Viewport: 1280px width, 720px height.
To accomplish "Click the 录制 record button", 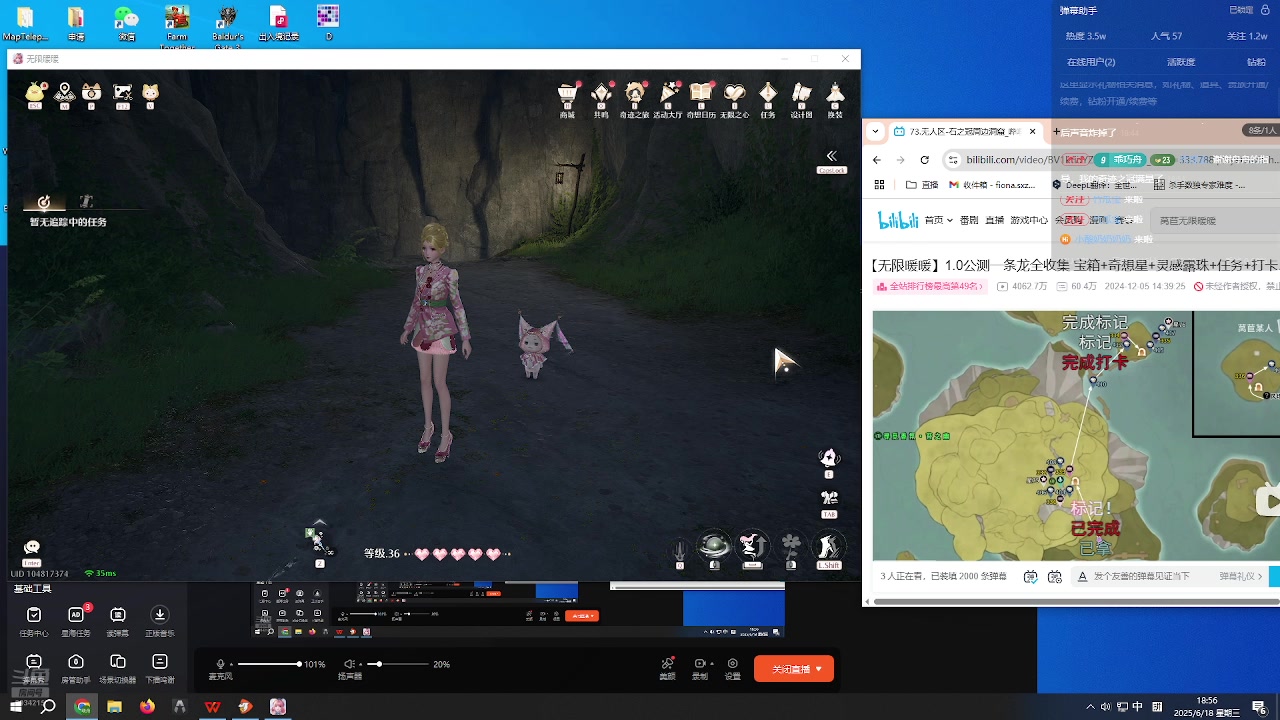I will click(x=699, y=668).
